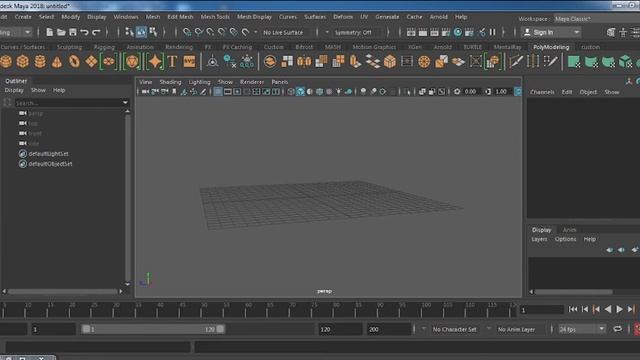
Task: Click the Quad Draw pencil shelf icon
Action: coord(550,62)
